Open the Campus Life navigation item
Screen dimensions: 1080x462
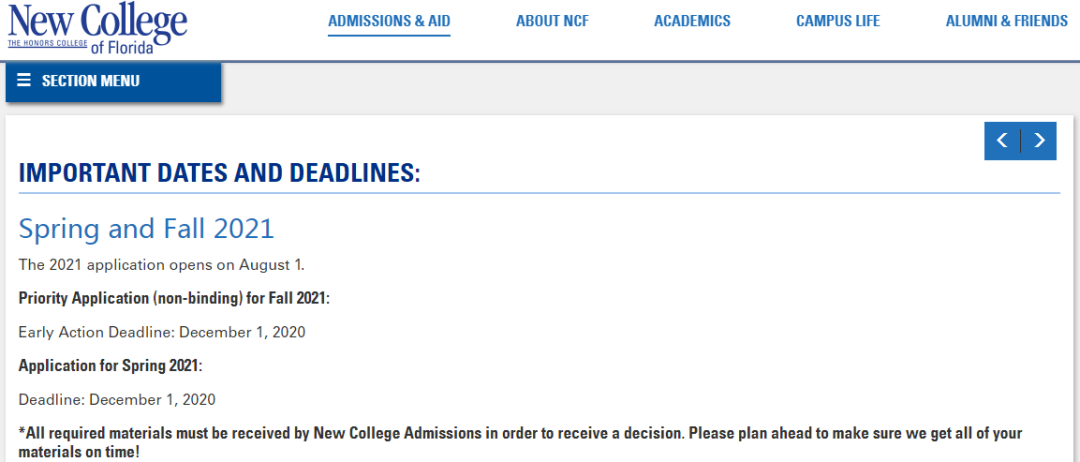838,21
